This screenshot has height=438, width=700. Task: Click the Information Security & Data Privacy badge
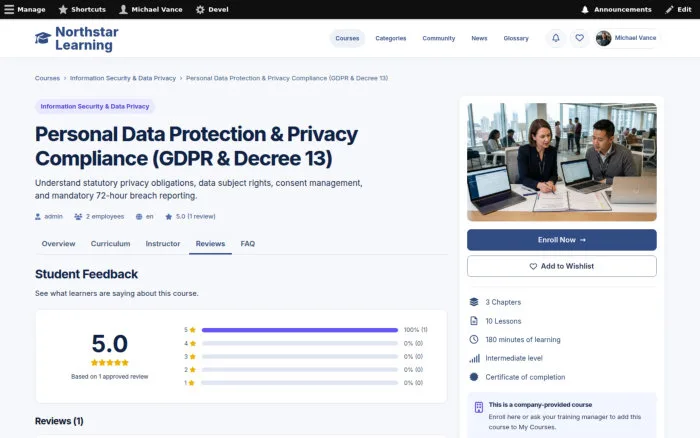coord(95,106)
